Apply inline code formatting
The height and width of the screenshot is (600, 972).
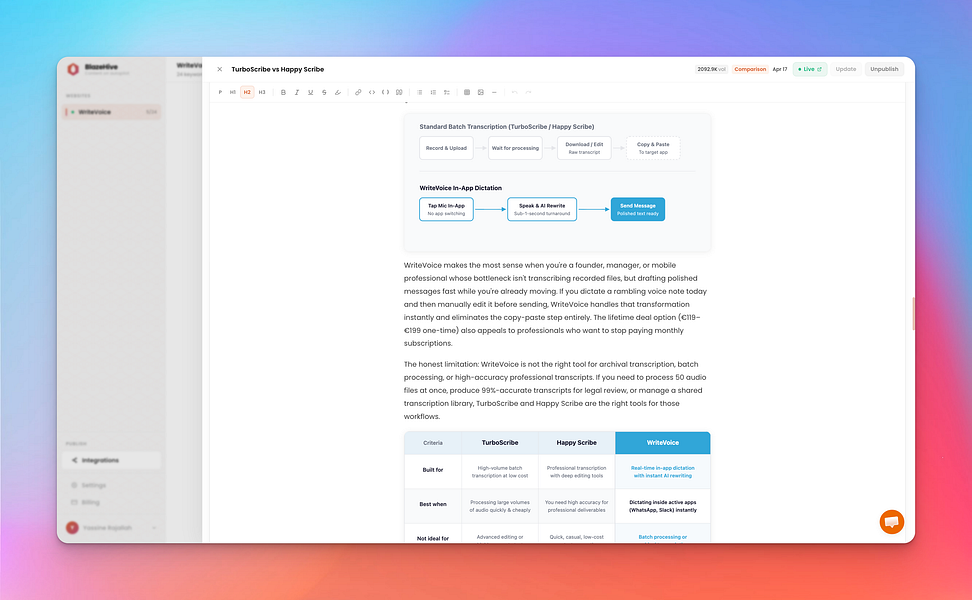372,92
